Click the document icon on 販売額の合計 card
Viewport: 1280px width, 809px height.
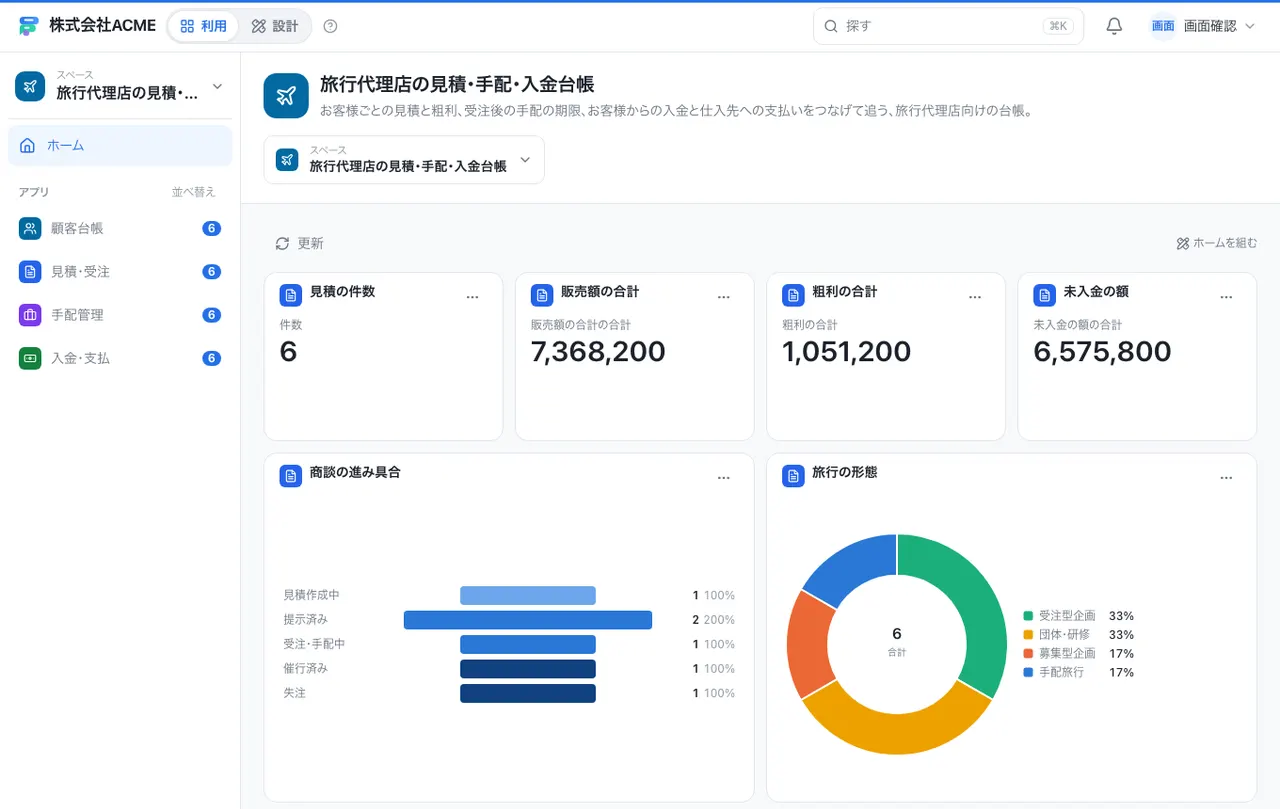click(x=542, y=295)
